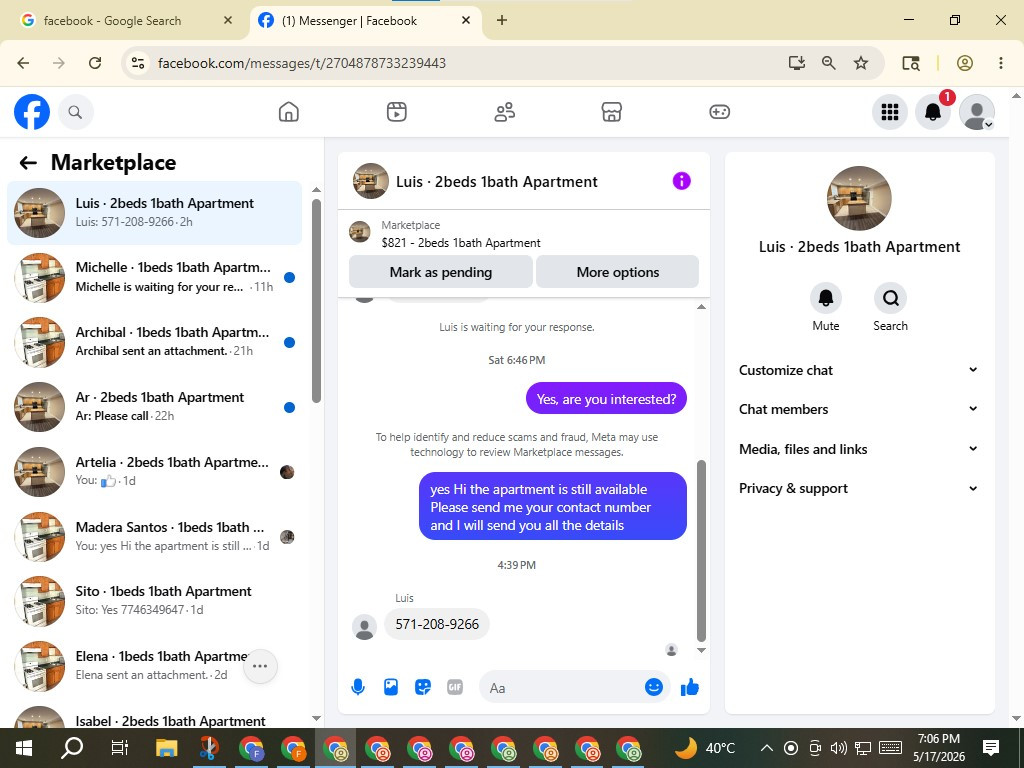Reload the page
Screen dimensions: 1024x768
(95, 63)
